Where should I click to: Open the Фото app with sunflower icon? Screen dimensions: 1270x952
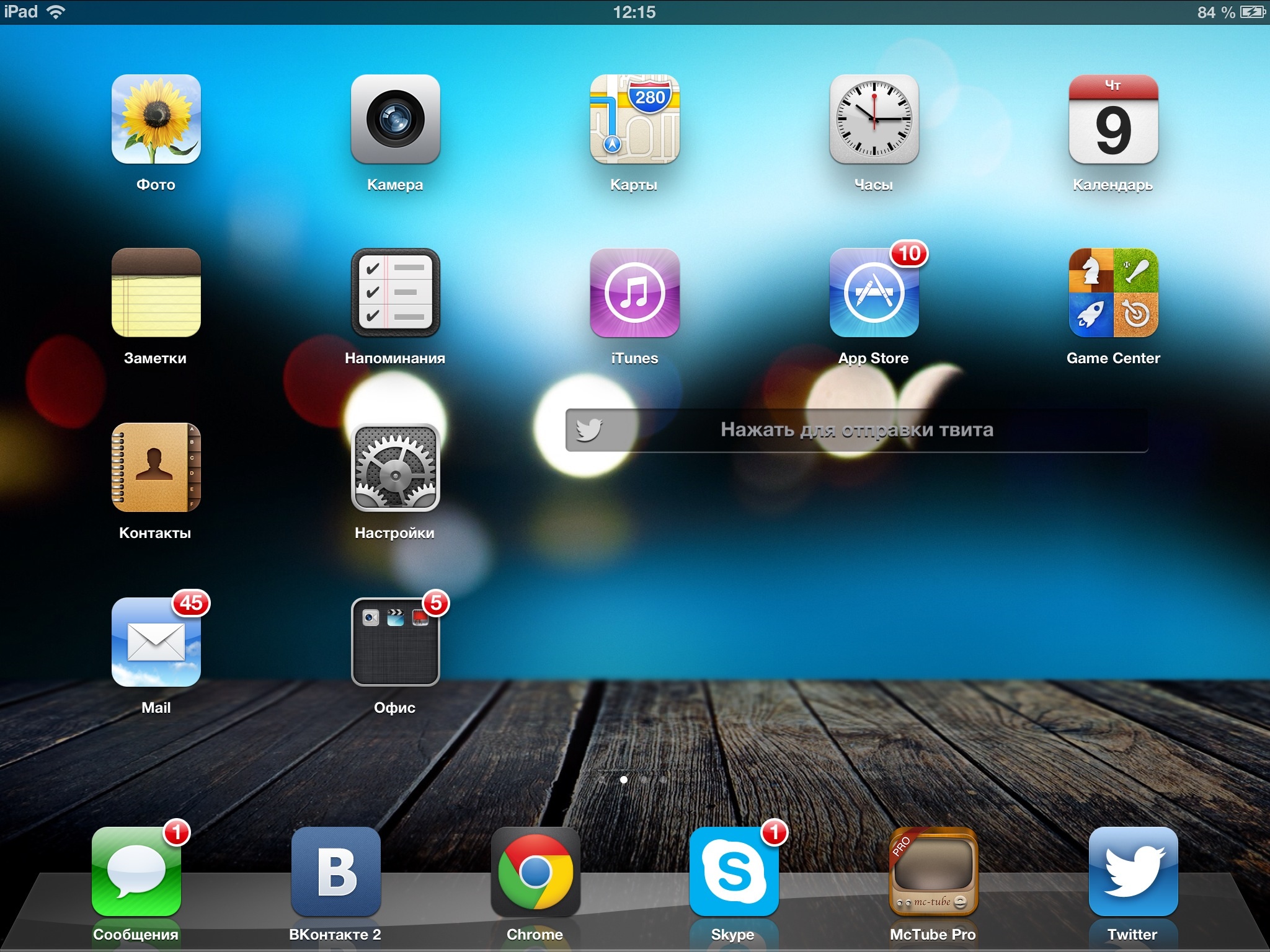156,119
